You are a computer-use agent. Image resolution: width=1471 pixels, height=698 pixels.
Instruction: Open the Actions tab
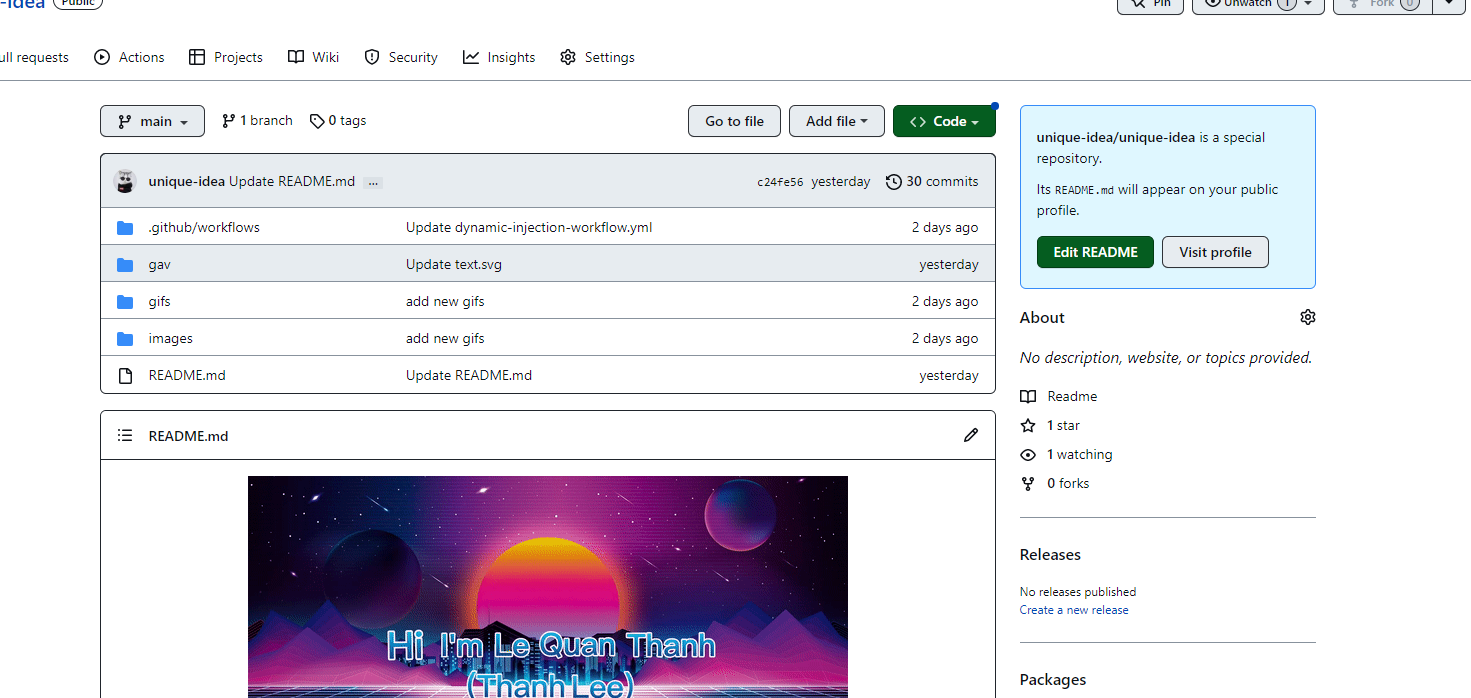129,57
